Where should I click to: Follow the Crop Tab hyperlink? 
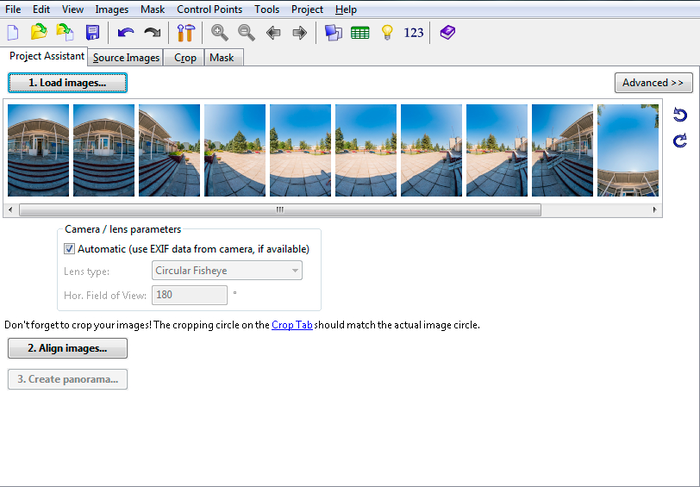coord(292,325)
